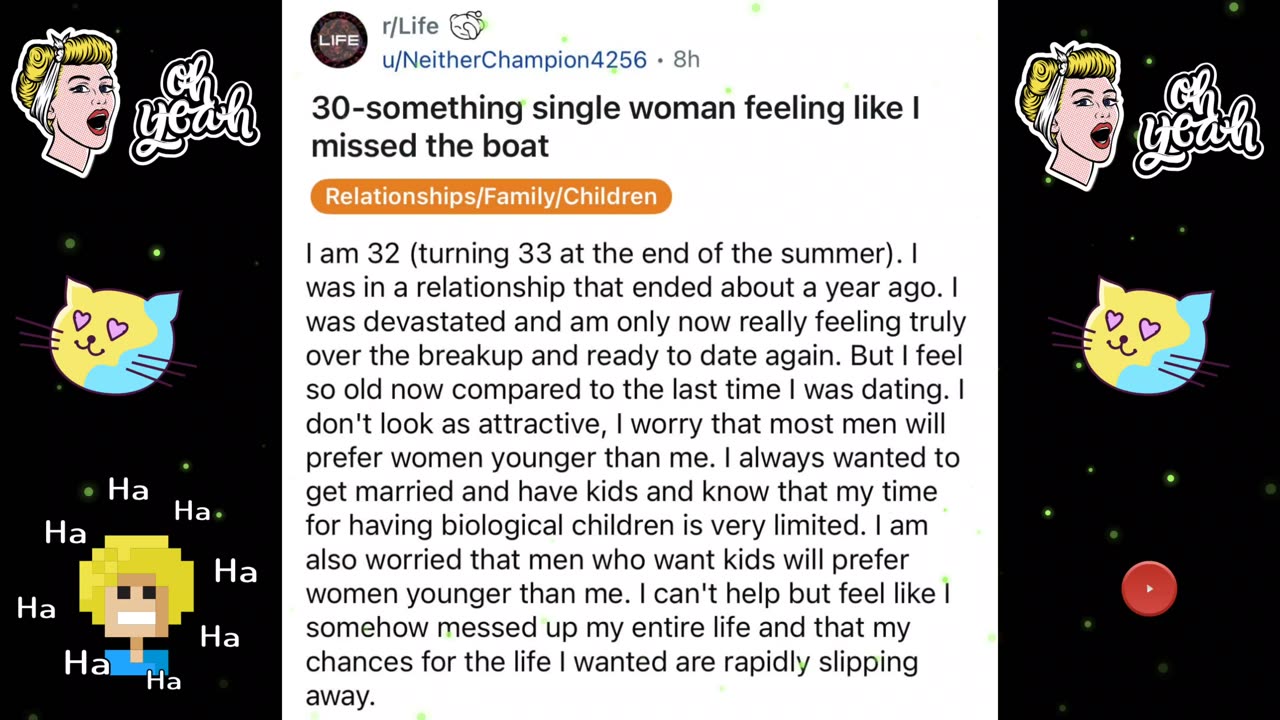
Task: Click the r/Life community avatar
Action: click(339, 40)
